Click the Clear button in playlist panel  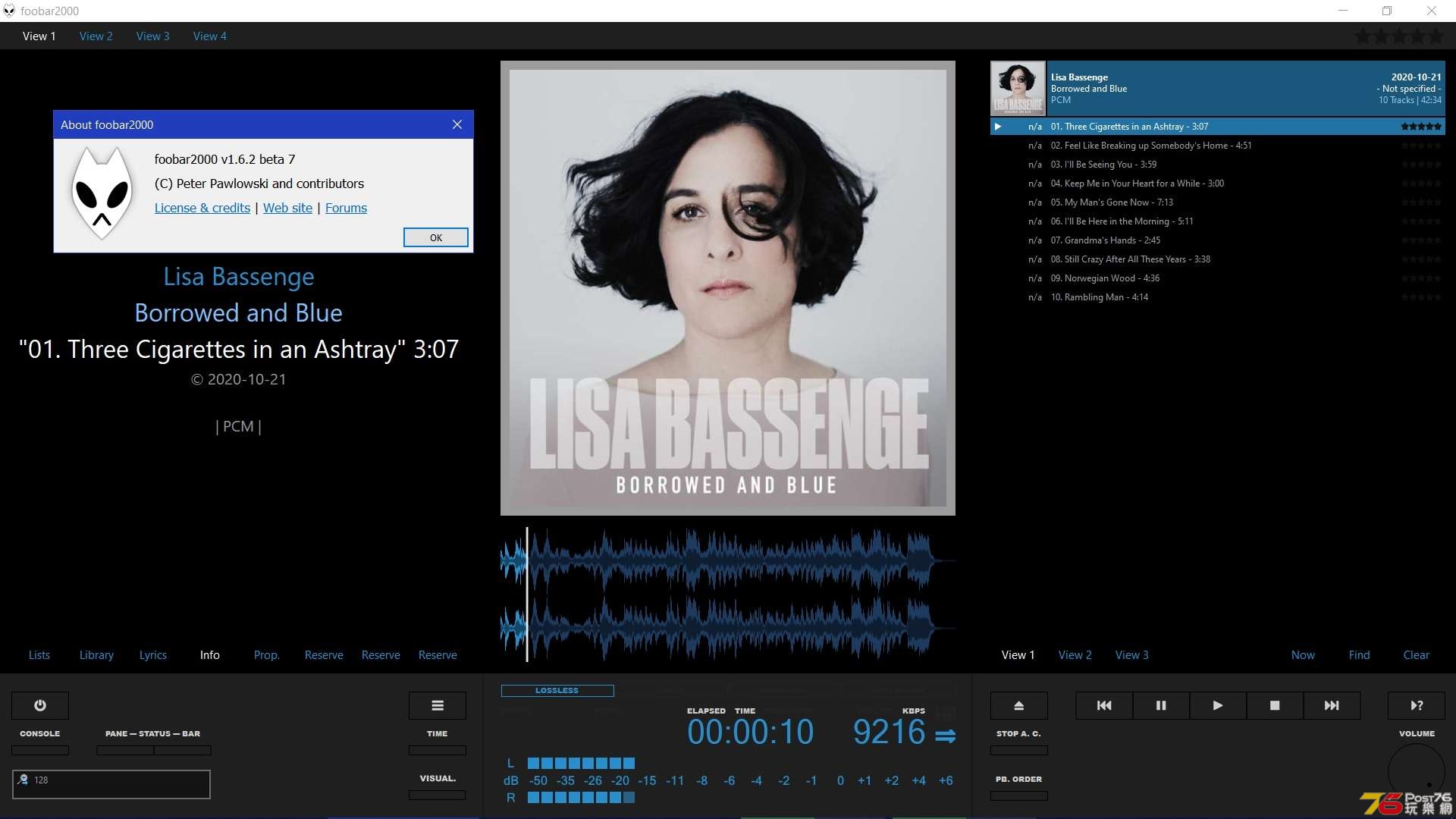pyautogui.click(x=1417, y=654)
